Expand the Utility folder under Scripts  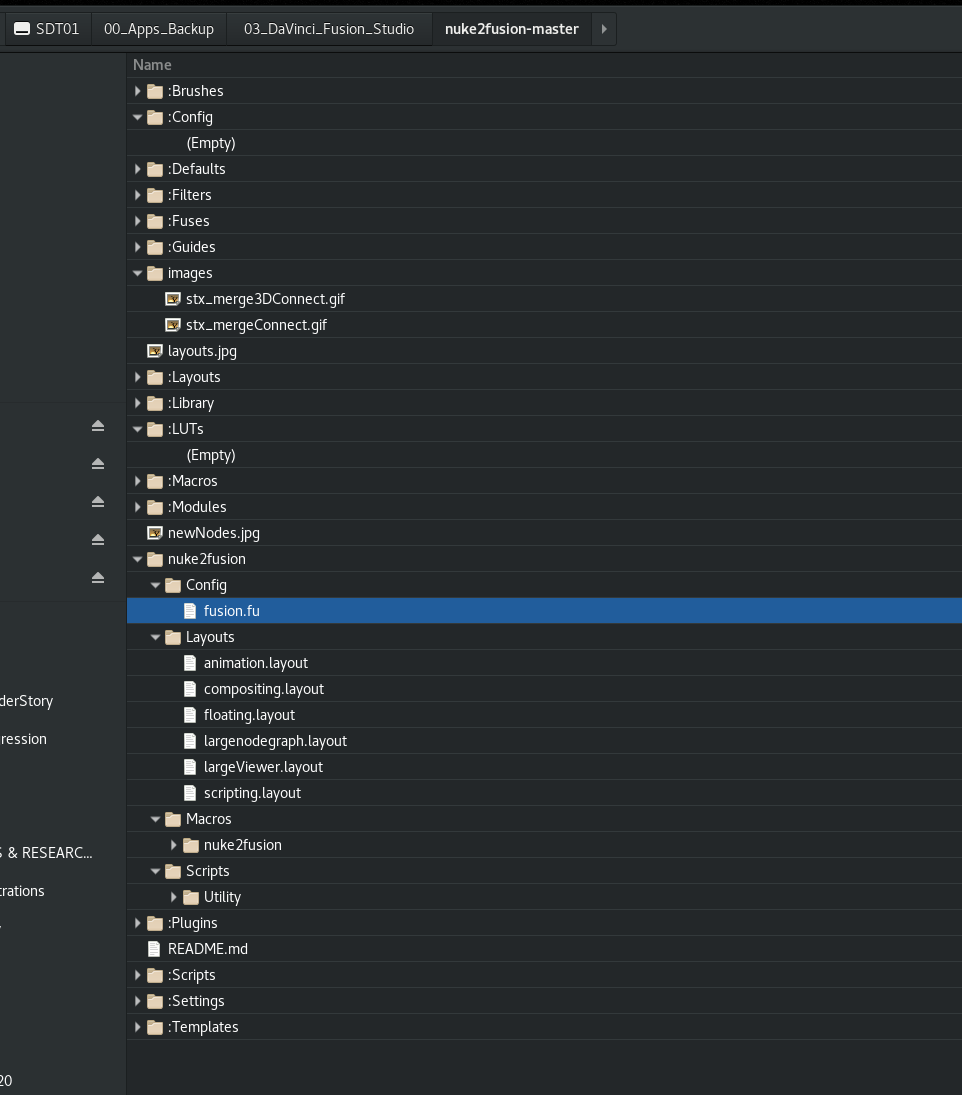174,897
